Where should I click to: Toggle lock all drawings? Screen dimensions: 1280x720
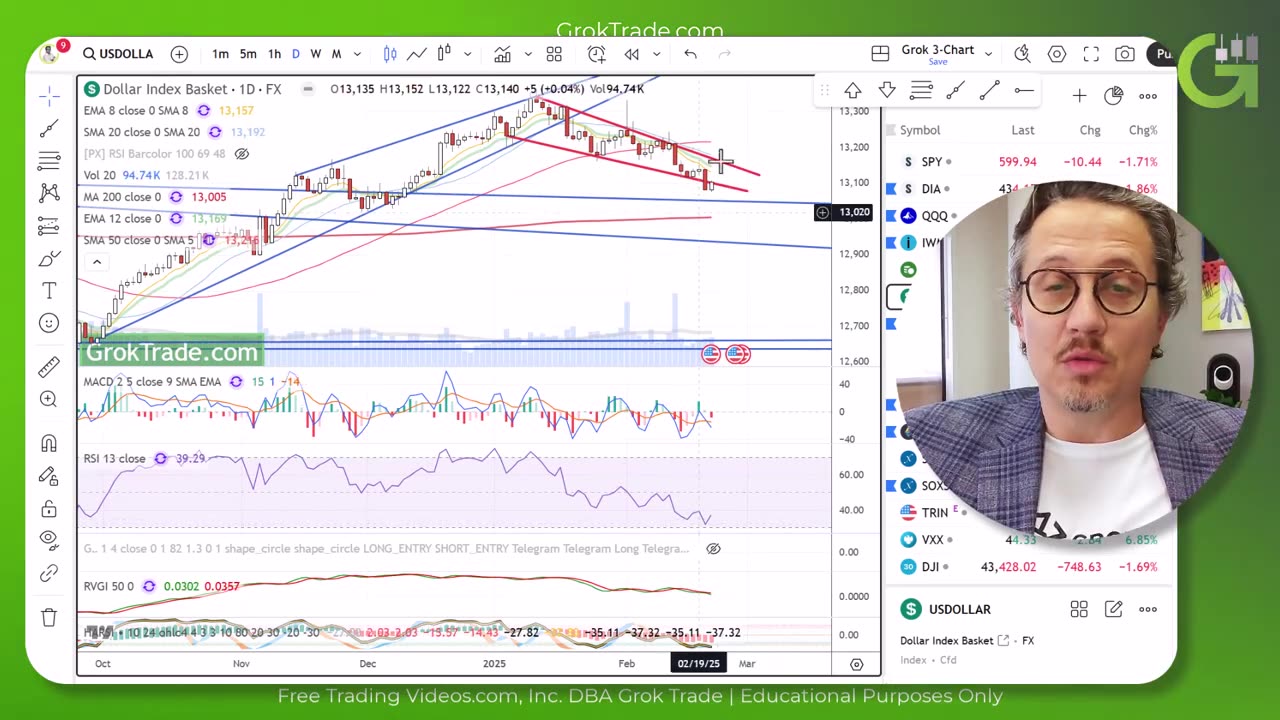(48, 509)
